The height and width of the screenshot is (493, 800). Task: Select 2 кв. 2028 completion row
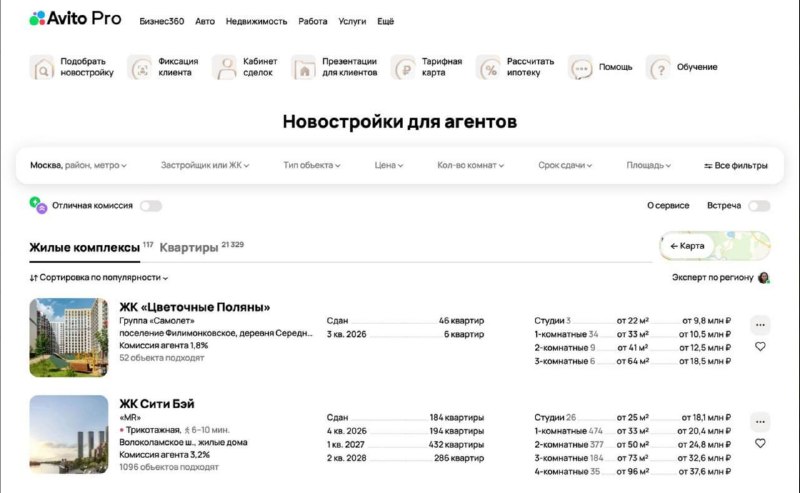click(x=406, y=458)
